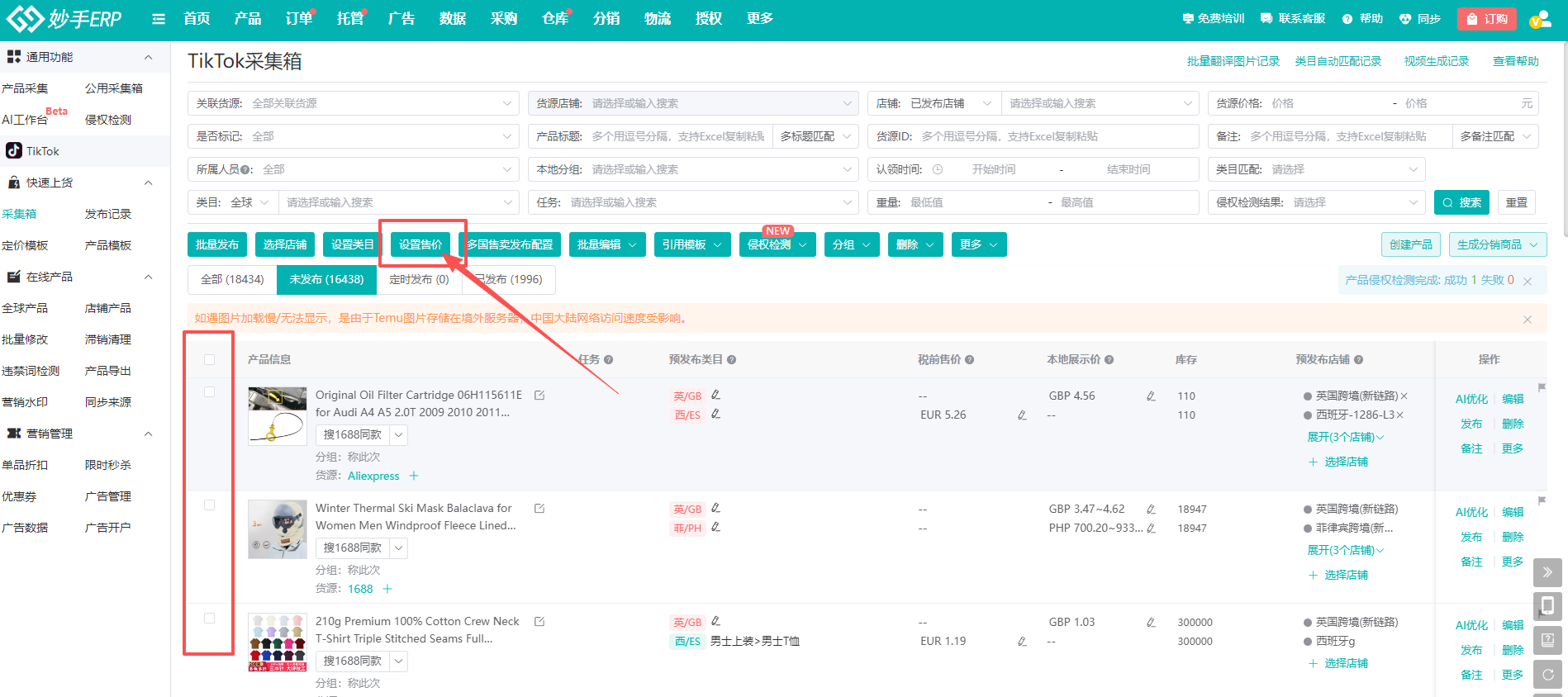Viewport: 1568px width, 697px height.
Task: Tick the Winter Thermal Ski Mask checkbox
Action: click(x=209, y=505)
